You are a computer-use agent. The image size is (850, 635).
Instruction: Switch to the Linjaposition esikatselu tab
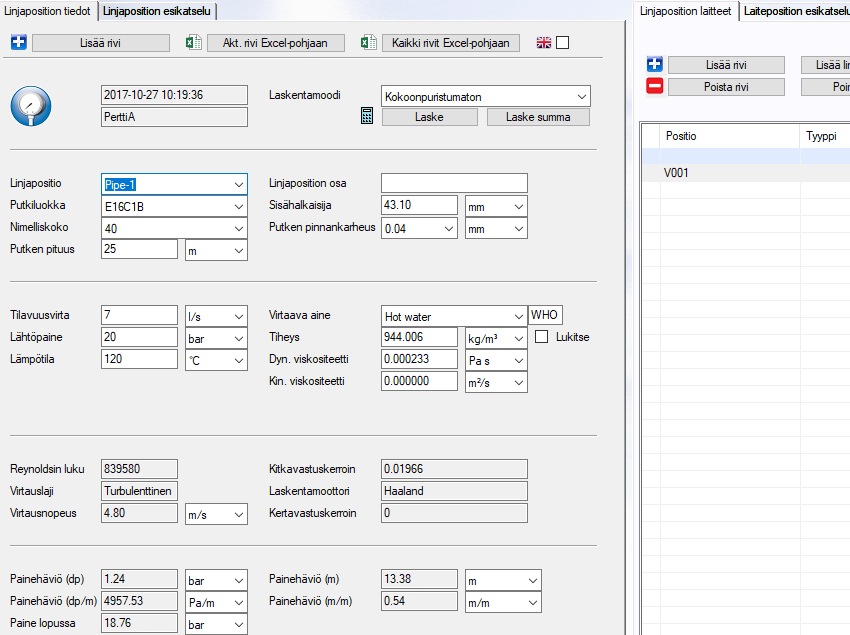point(158,11)
